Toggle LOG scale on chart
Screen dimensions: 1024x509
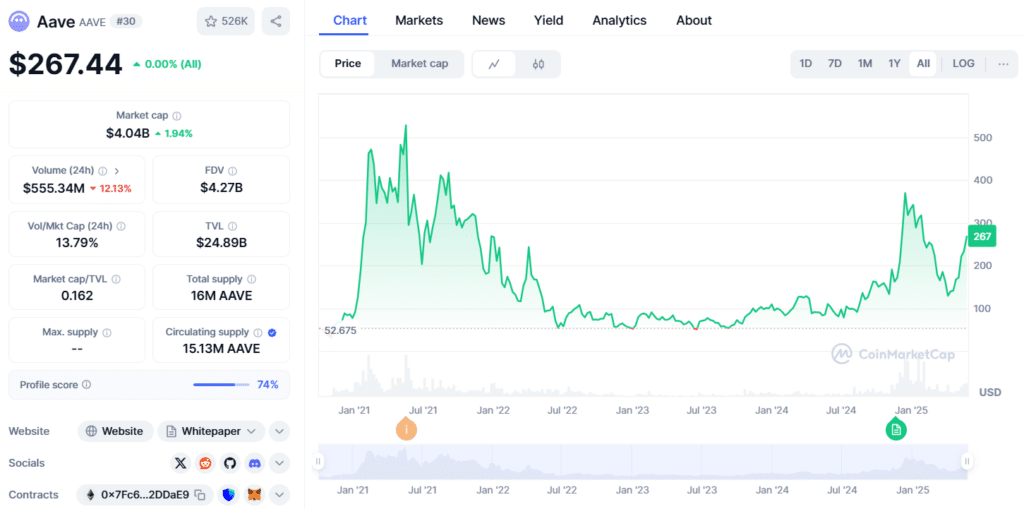click(963, 63)
